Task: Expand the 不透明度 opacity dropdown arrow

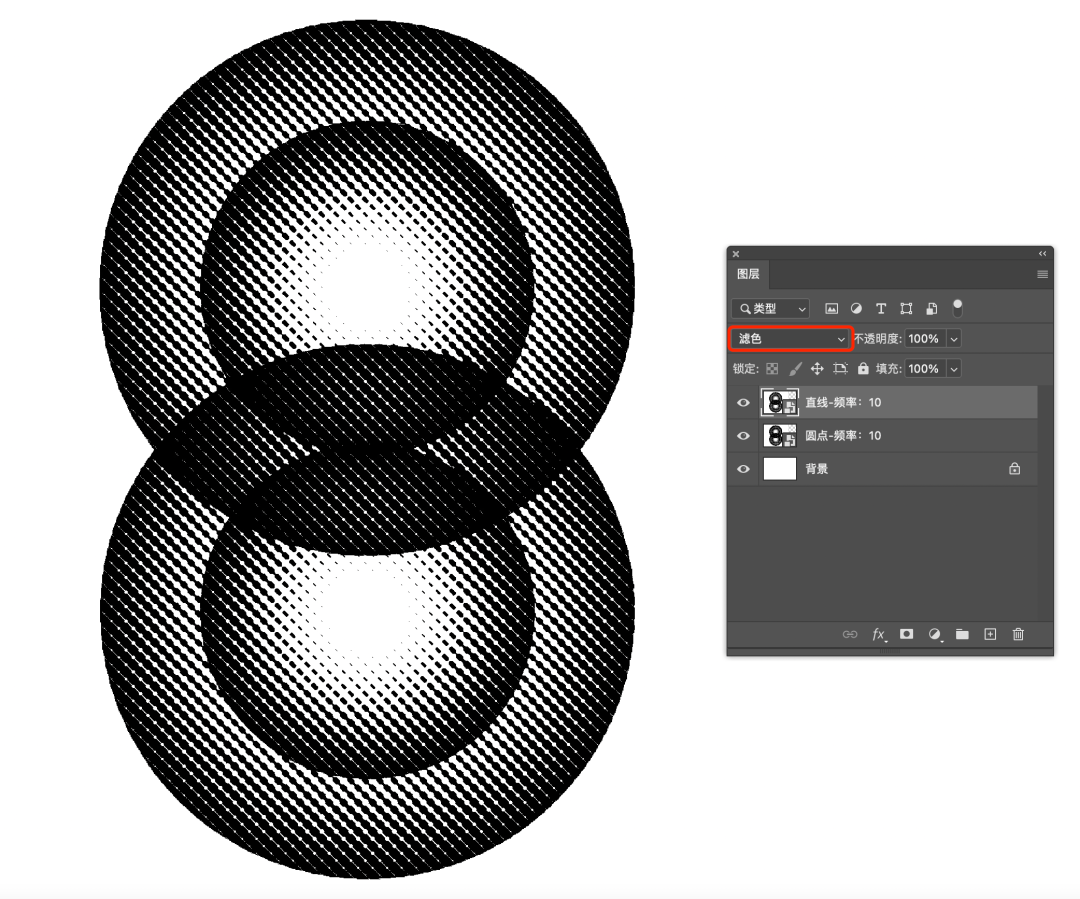Action: click(x=953, y=339)
